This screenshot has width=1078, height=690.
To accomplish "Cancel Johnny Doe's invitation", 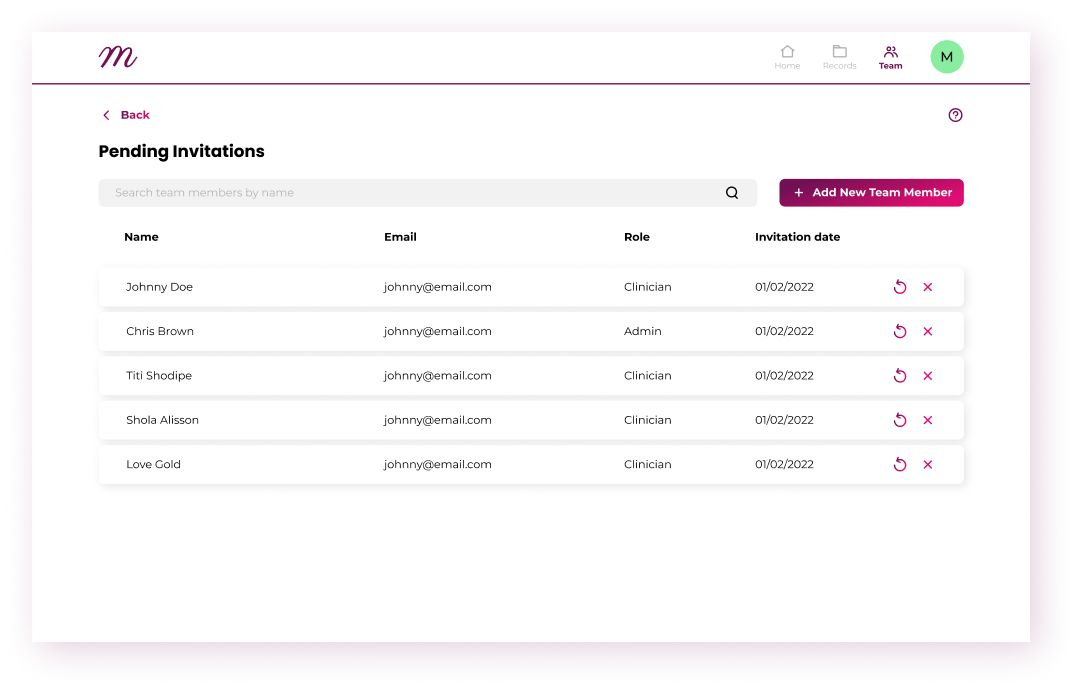I will (927, 287).
